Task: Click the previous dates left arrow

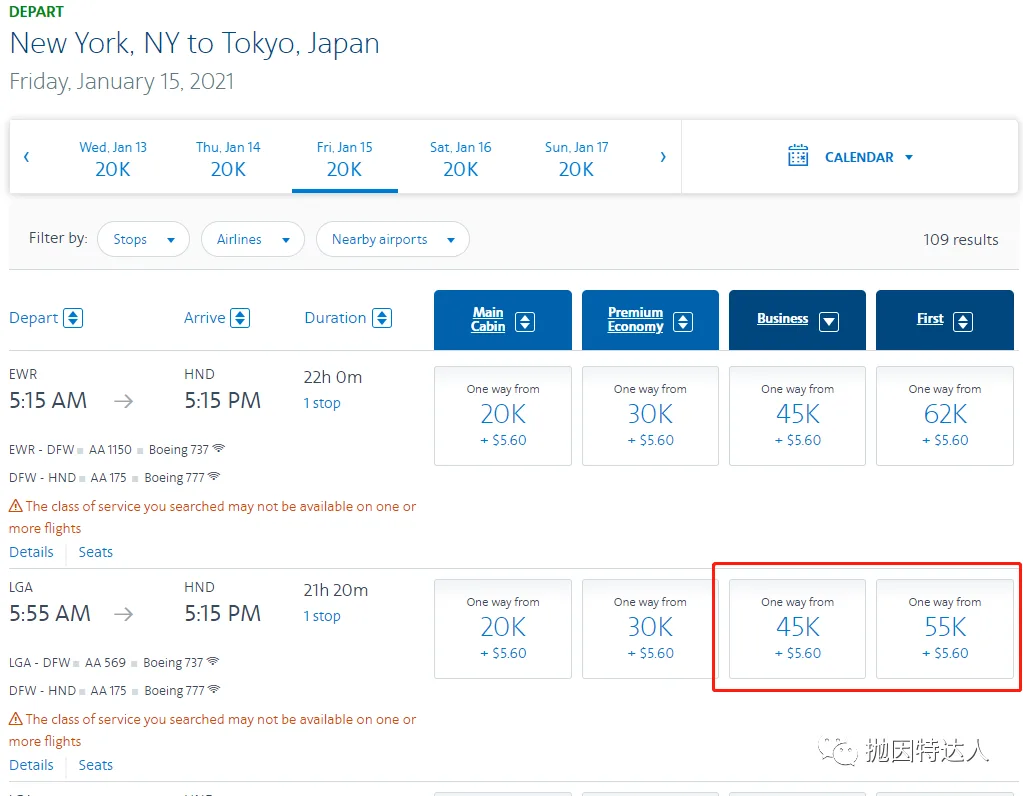Action: [x=27, y=157]
